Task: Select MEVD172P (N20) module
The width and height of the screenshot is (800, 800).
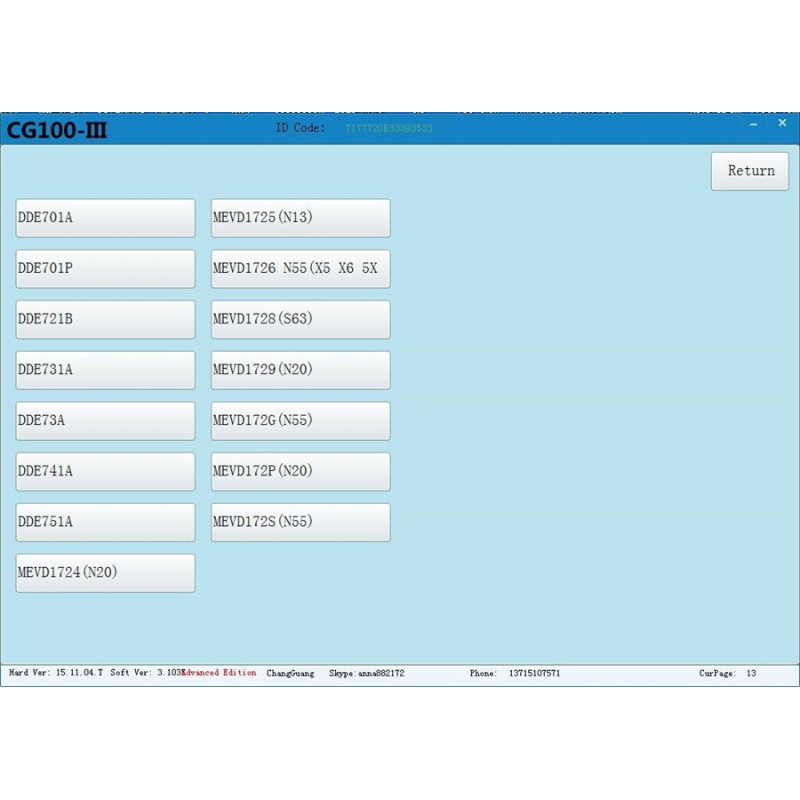Action: [x=300, y=472]
